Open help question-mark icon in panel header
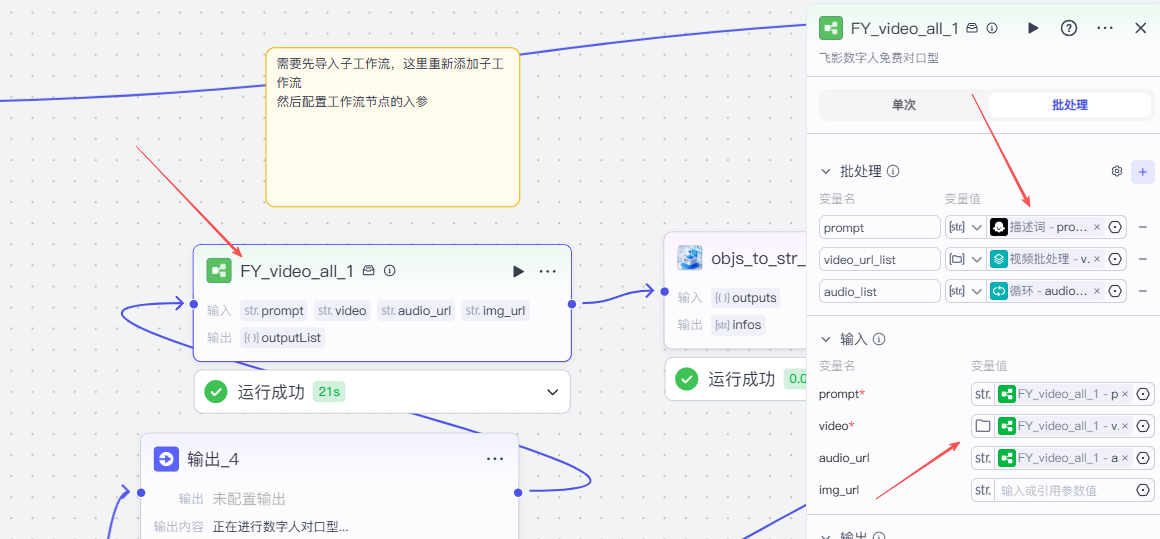The width and height of the screenshot is (1160, 539). pyautogui.click(x=1069, y=28)
